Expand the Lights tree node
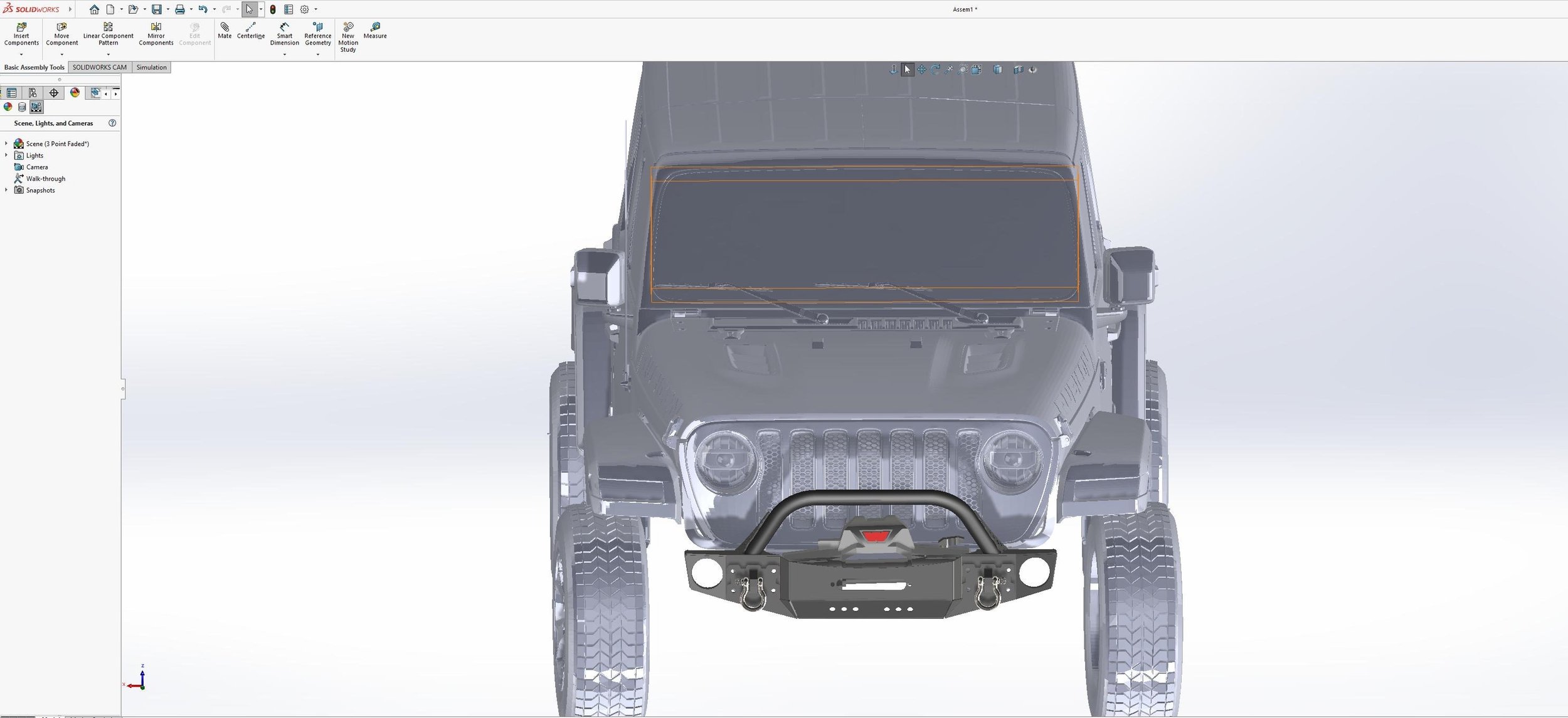1568x718 pixels. click(6, 156)
